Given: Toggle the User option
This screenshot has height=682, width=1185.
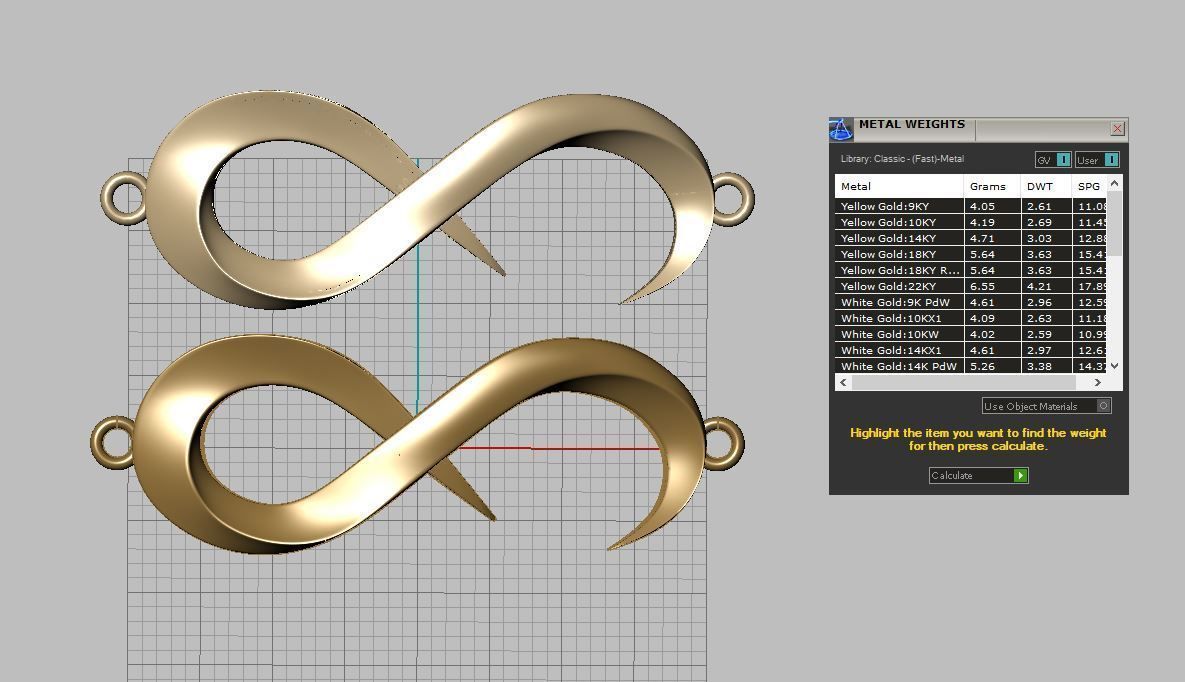Looking at the screenshot, I should 1095,159.
